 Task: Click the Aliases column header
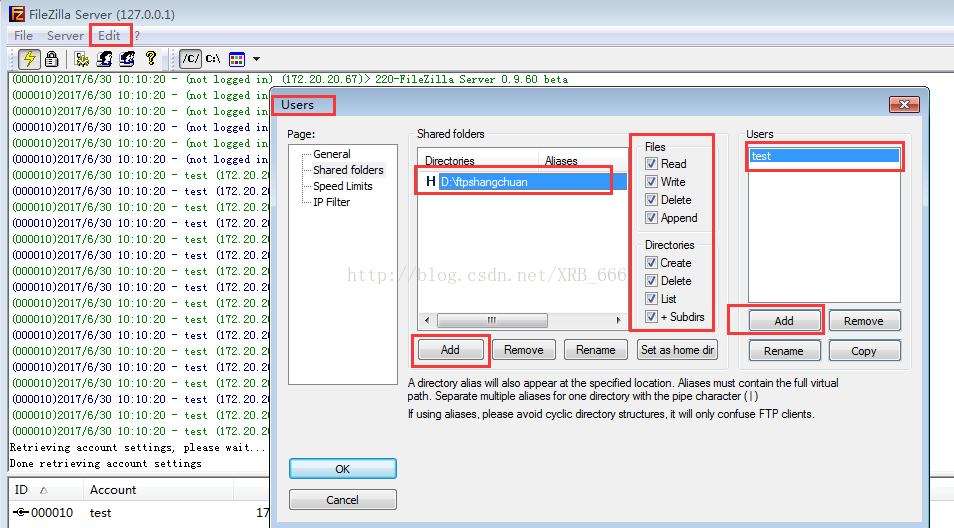582,161
